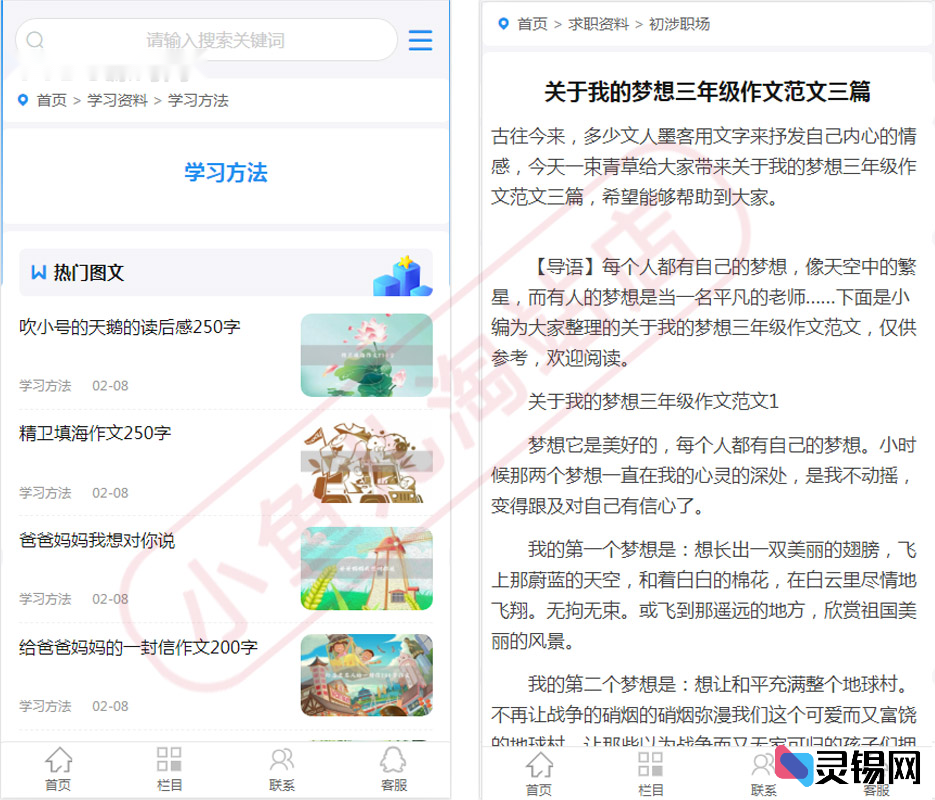Open the 精卫填海作文250字 article
935x800 pixels.
tap(93, 433)
